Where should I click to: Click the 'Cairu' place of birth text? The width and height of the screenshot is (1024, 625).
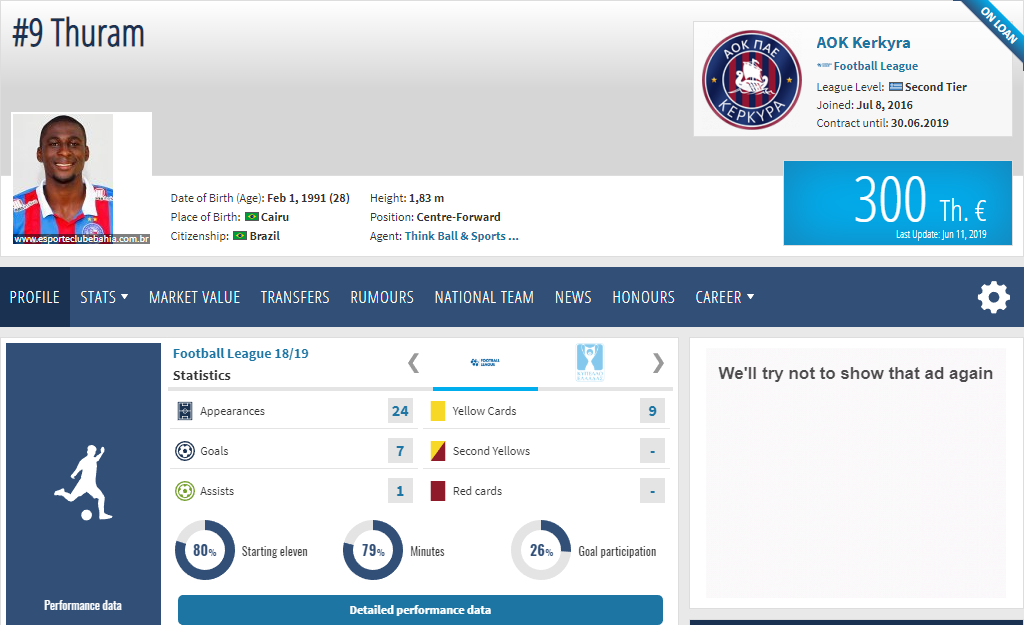click(275, 217)
